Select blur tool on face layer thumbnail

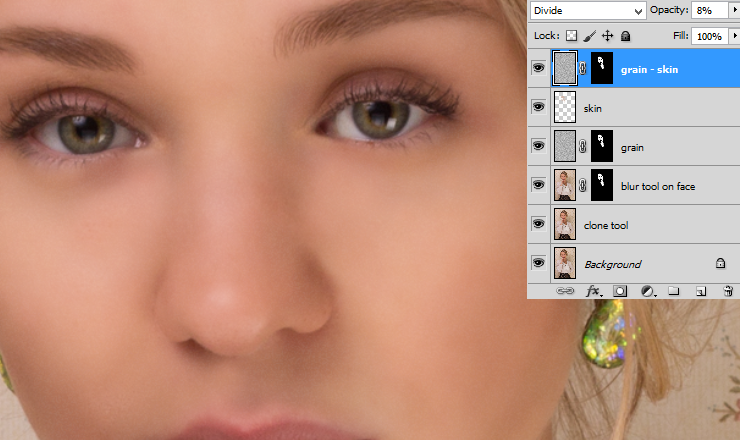coord(565,185)
